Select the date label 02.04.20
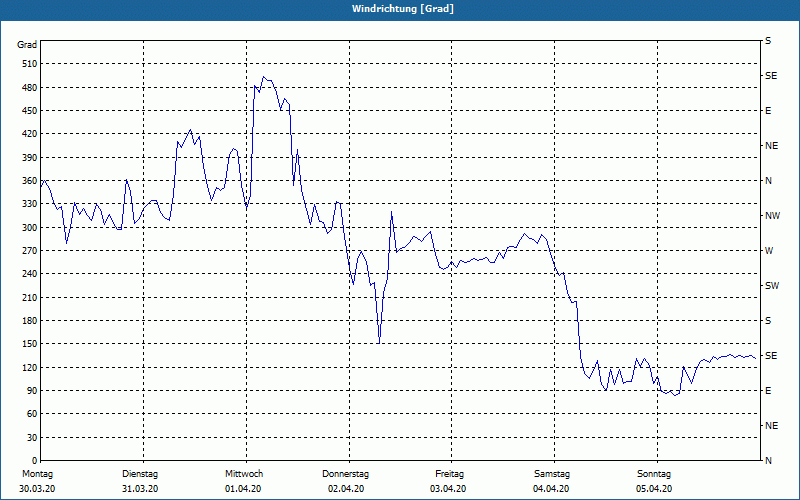The image size is (800, 500). [x=346, y=489]
